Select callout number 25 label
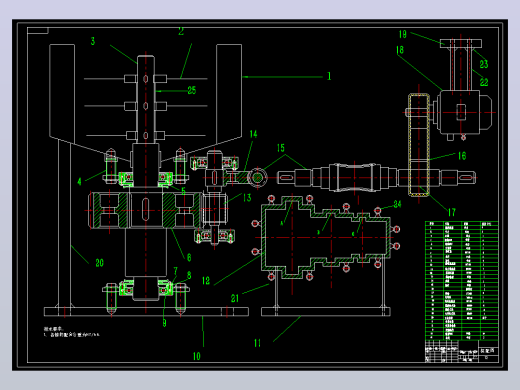 point(192,90)
